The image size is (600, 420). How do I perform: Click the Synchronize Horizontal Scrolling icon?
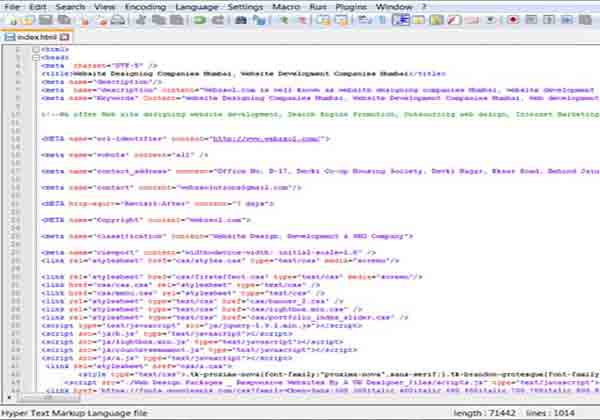tap(341, 20)
